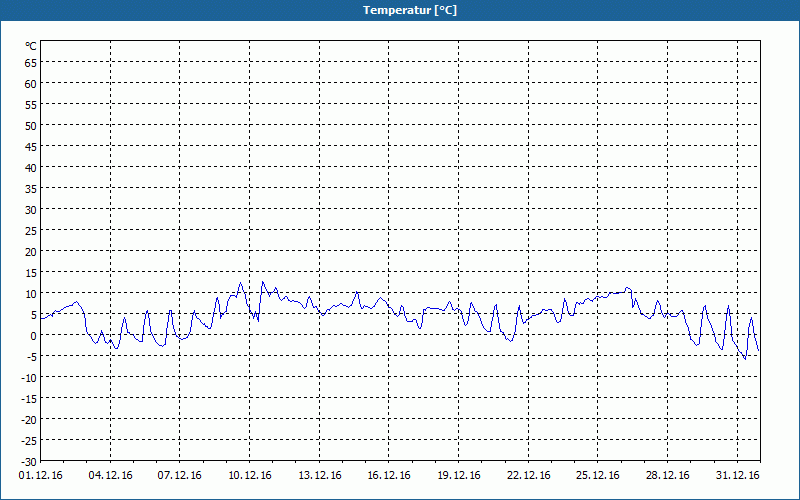Click the 01.12.16 date label
The image size is (800, 500).
[x=41, y=475]
